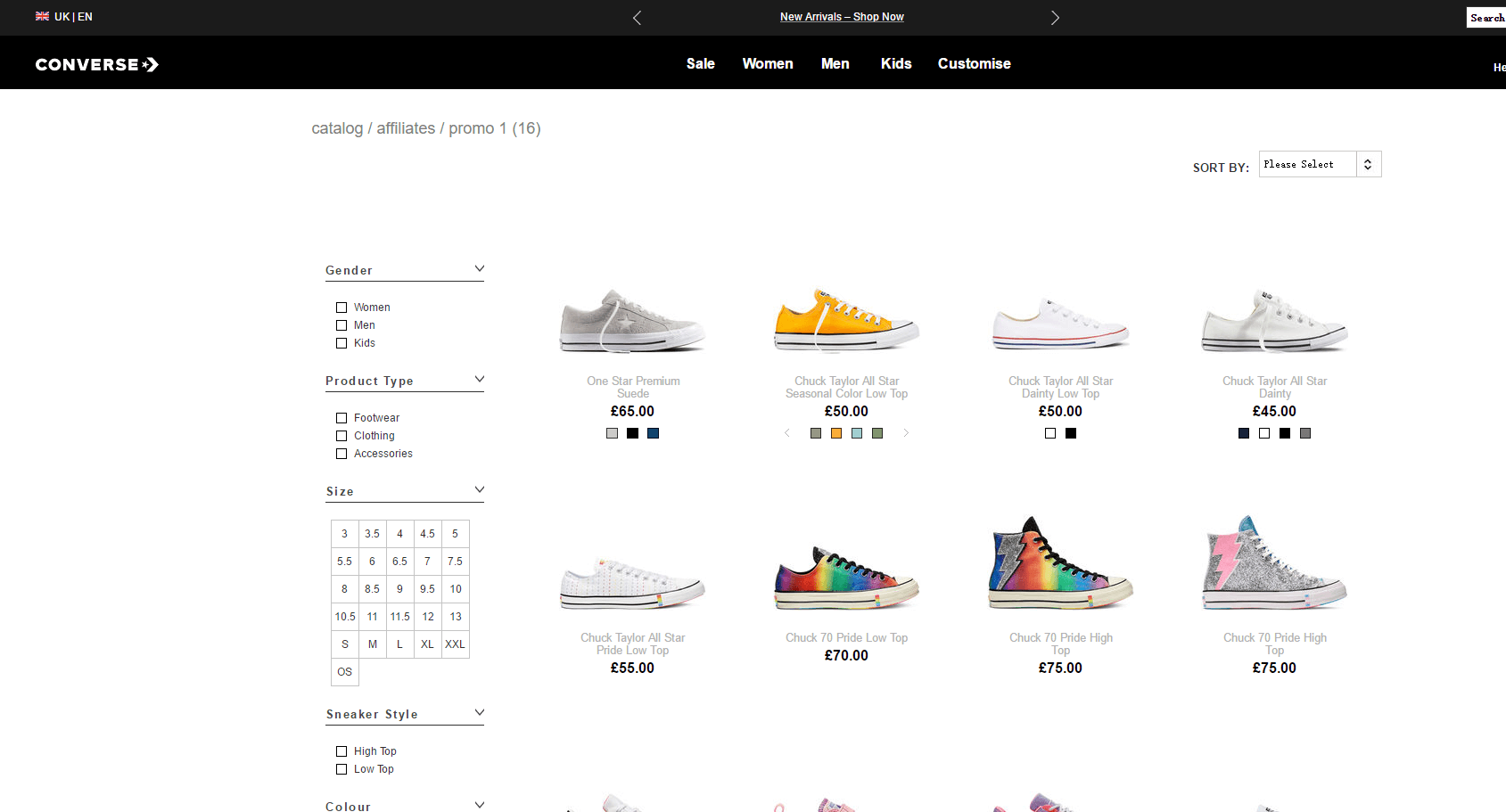Show next promo banner with right arrow
The image size is (1506, 812).
1055,18
